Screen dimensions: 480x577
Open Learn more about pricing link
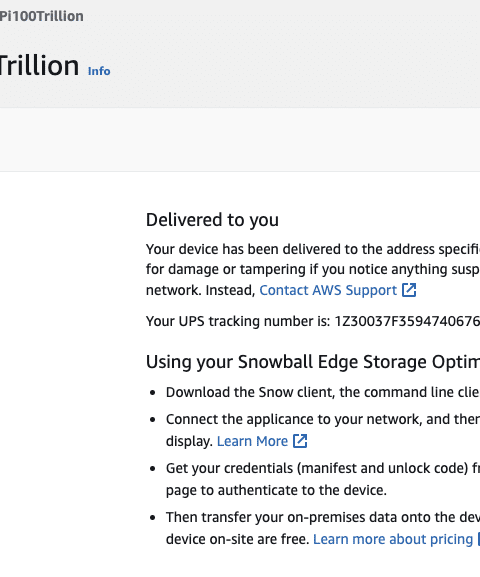pyautogui.click(x=393, y=539)
